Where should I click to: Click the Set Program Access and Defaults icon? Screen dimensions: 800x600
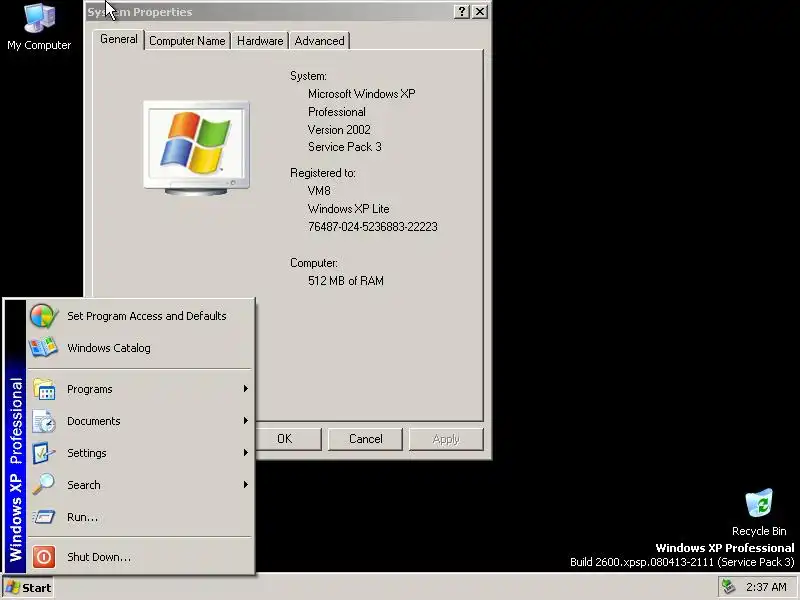tap(43, 316)
